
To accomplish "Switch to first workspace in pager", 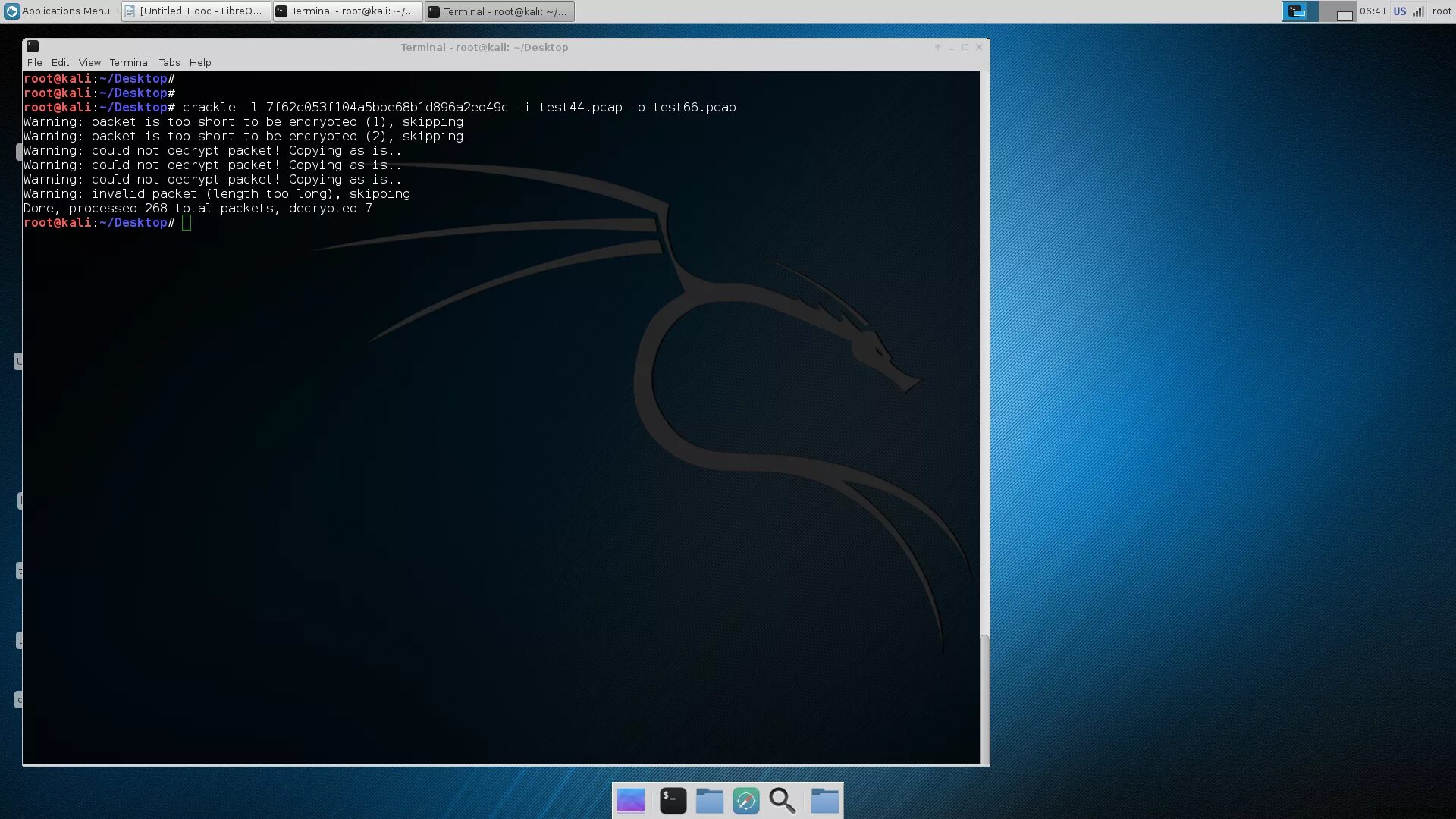I will coord(1299,11).
